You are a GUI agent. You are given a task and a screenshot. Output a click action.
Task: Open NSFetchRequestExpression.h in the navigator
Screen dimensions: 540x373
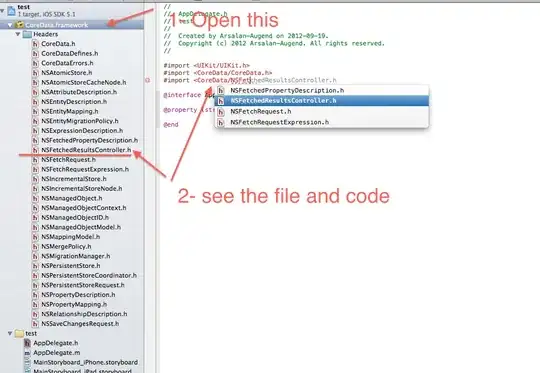pos(85,169)
